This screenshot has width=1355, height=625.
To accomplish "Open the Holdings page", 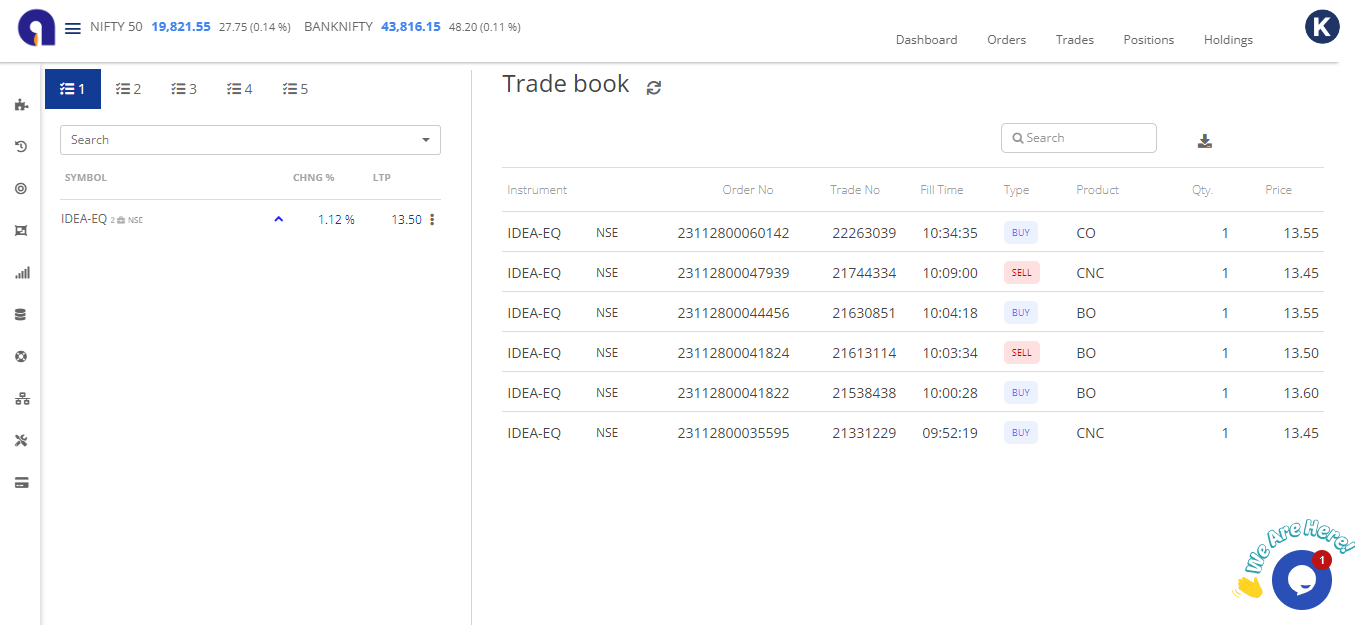I will point(1228,40).
